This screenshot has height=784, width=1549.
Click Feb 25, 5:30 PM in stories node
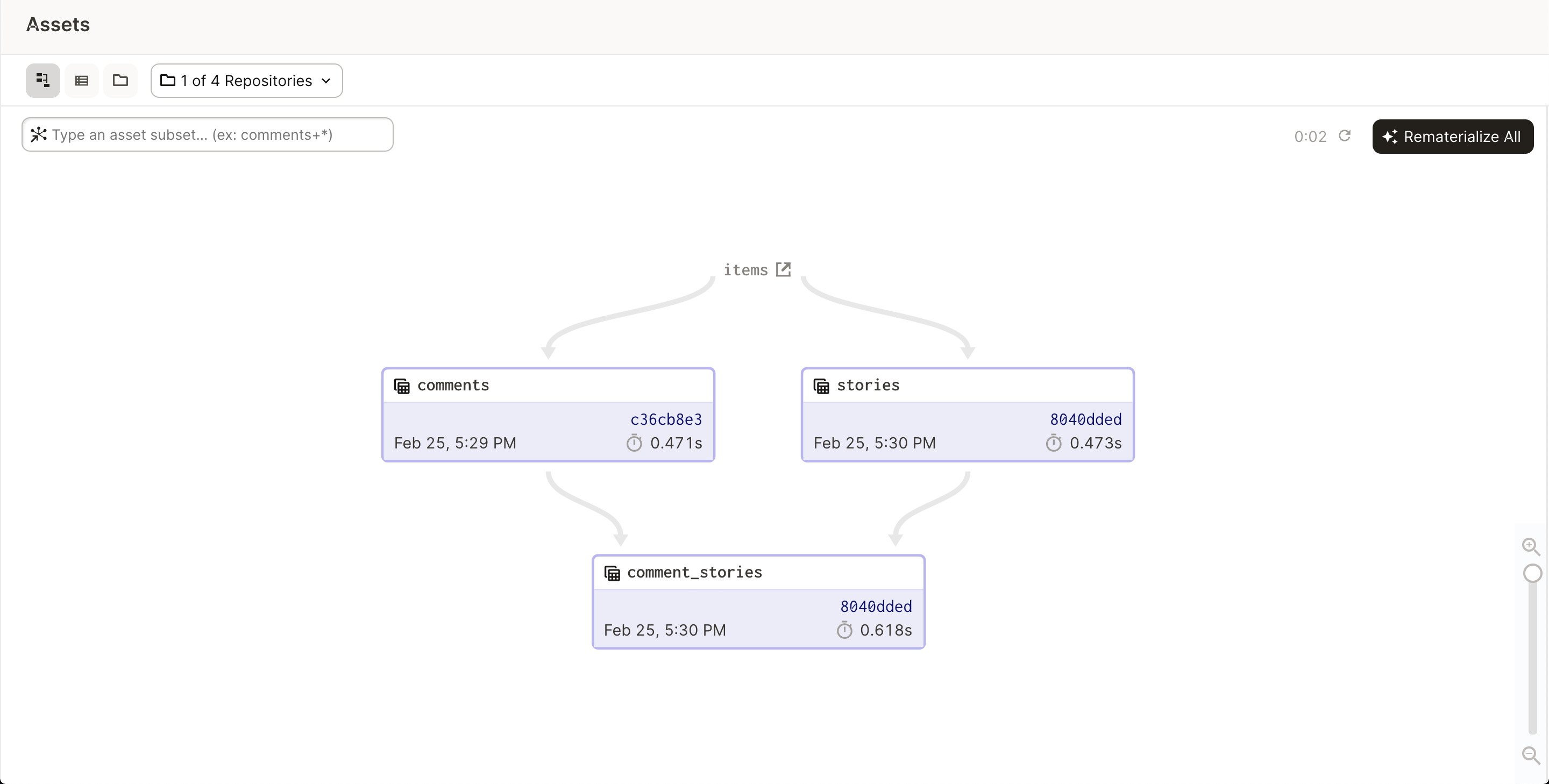(875, 443)
